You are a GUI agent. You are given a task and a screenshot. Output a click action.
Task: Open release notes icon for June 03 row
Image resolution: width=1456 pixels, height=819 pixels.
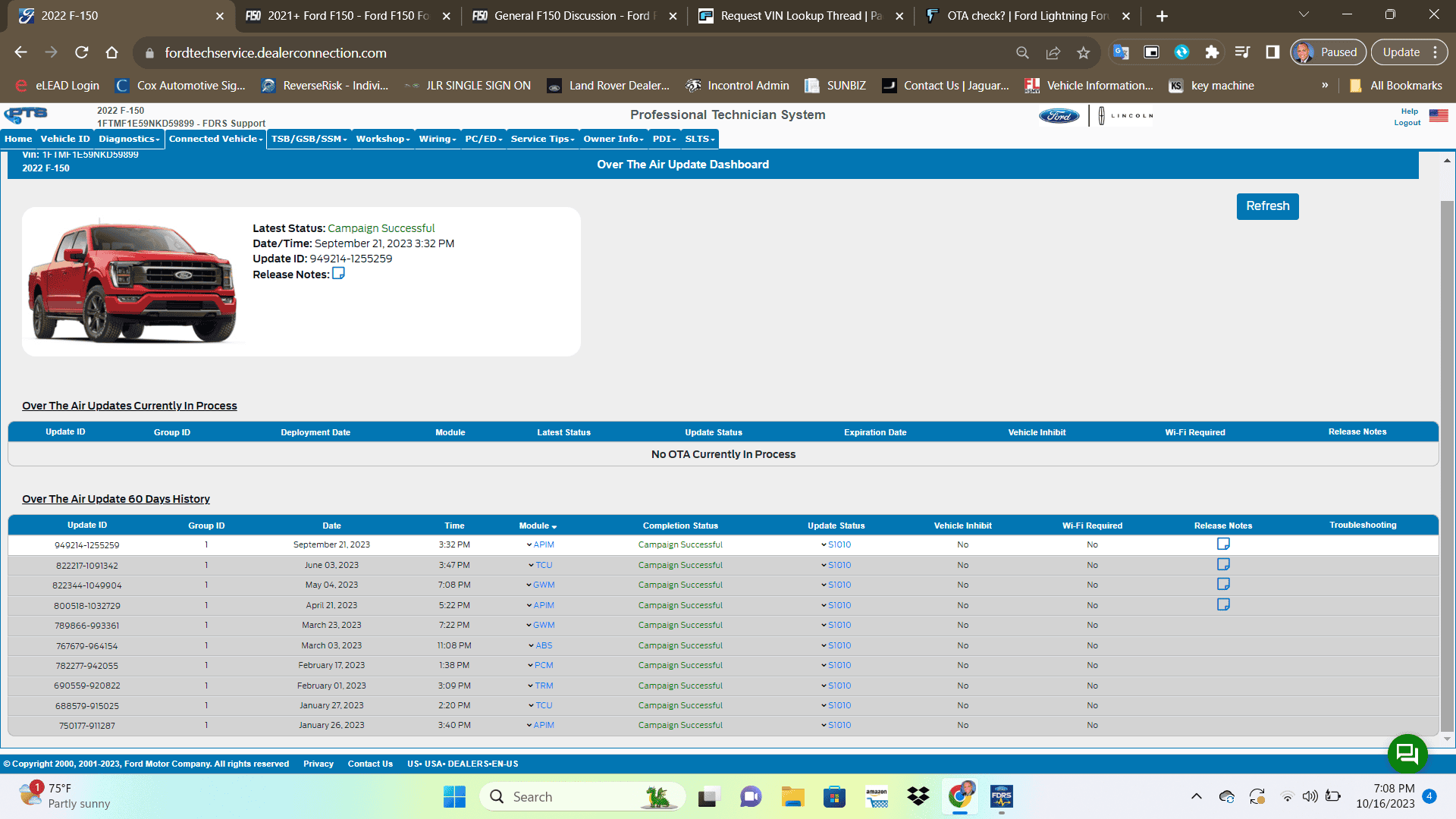click(x=1222, y=564)
